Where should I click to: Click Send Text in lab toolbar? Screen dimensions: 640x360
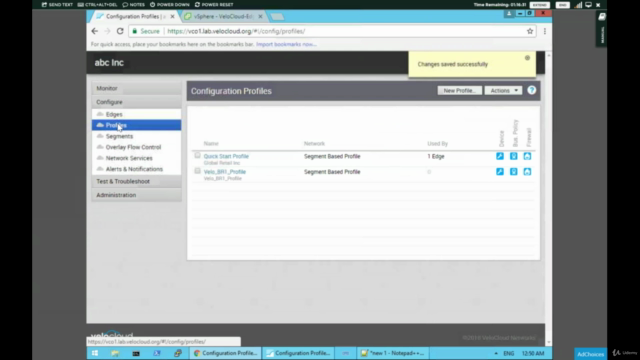(57, 4)
